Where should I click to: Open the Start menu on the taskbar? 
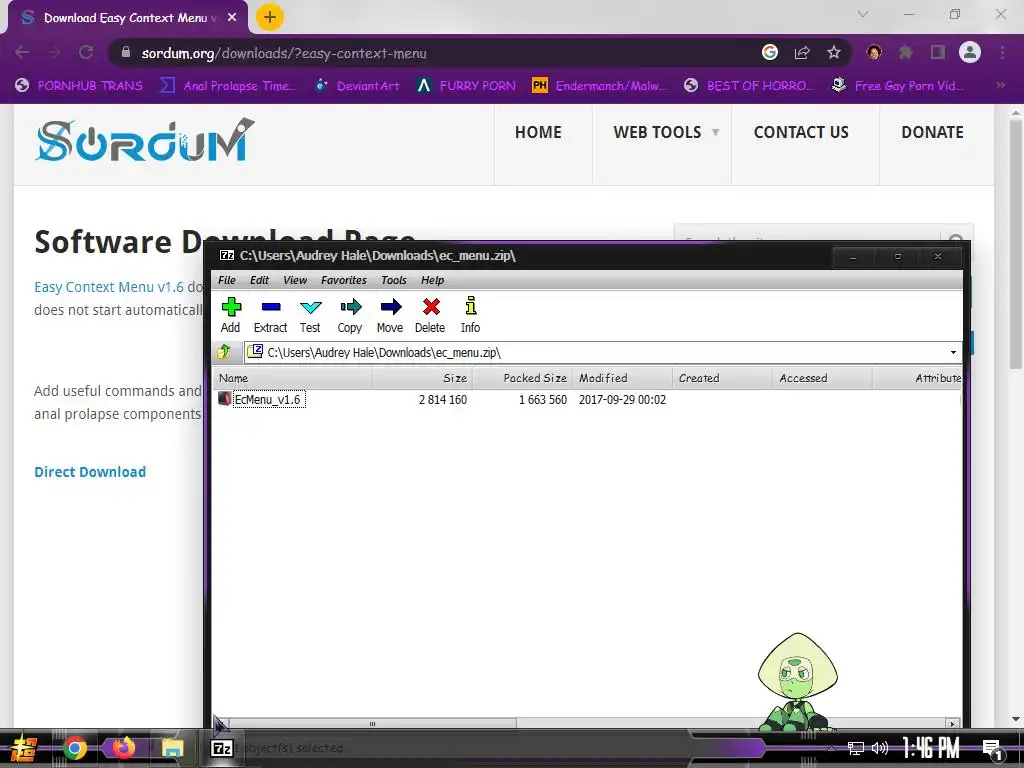click(24, 748)
